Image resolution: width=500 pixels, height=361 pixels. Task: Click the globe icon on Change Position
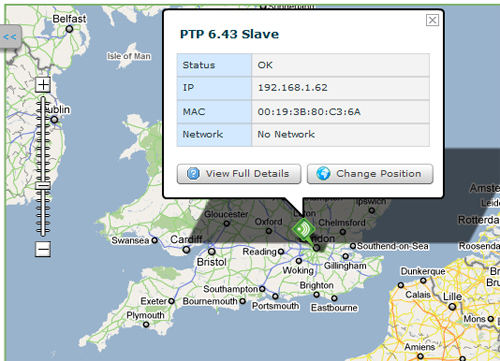pos(323,174)
